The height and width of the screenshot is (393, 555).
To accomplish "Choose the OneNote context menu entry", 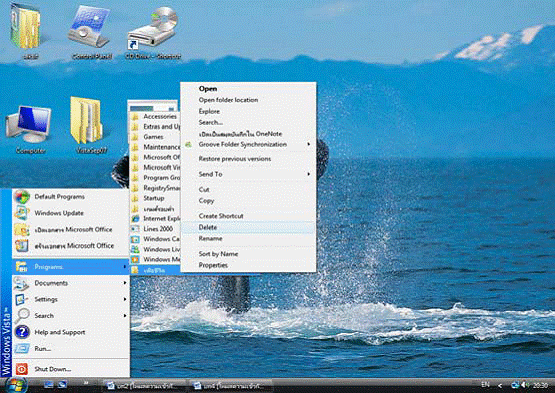I will (x=240, y=134).
